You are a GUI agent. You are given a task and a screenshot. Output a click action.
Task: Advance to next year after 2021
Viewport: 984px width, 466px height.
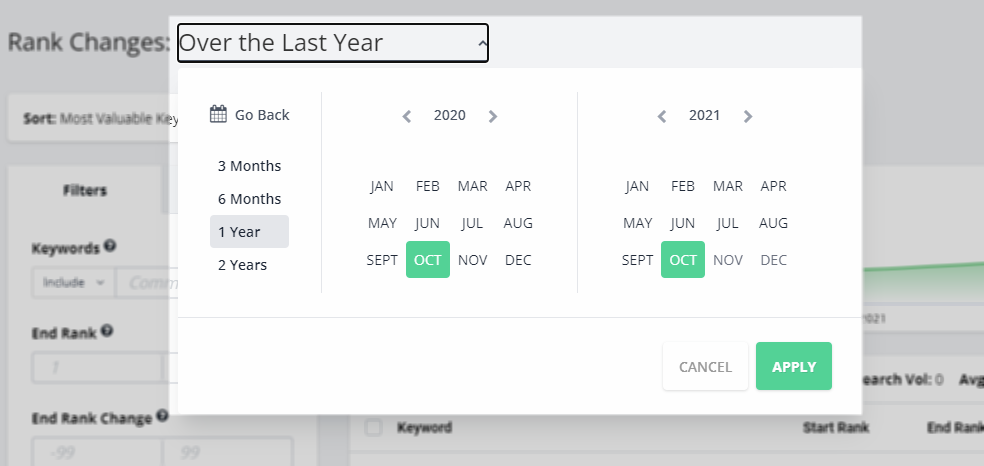tap(747, 116)
